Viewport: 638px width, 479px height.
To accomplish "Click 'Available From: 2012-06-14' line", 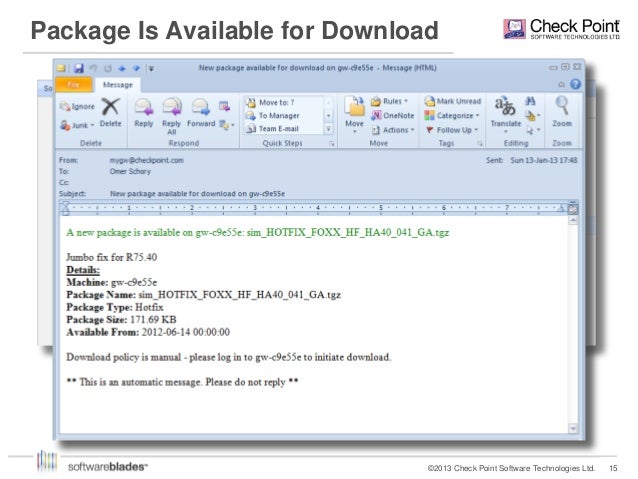I will 148,332.
